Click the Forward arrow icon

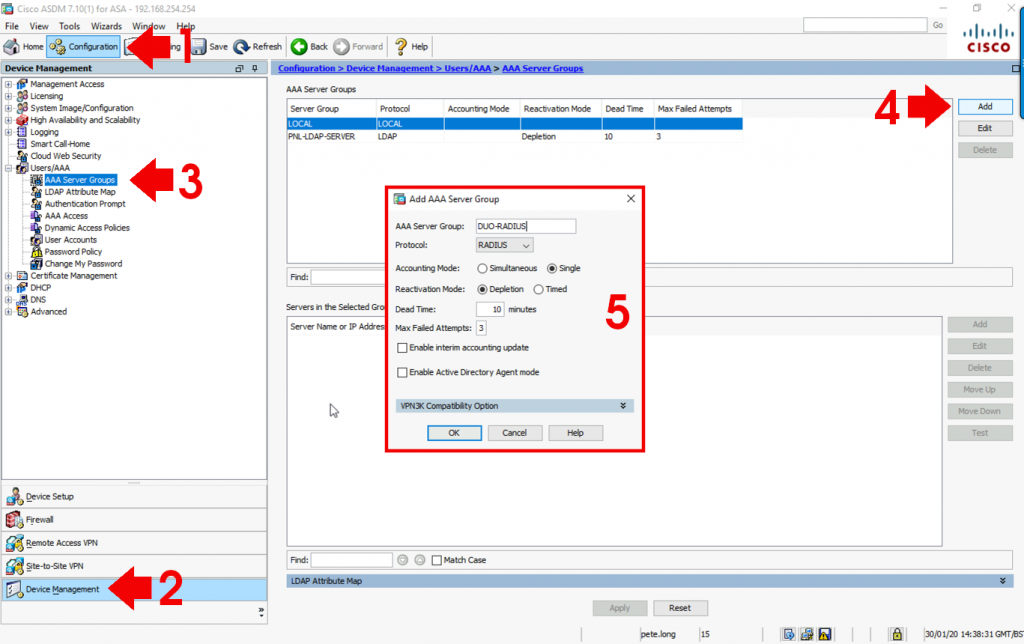342,46
